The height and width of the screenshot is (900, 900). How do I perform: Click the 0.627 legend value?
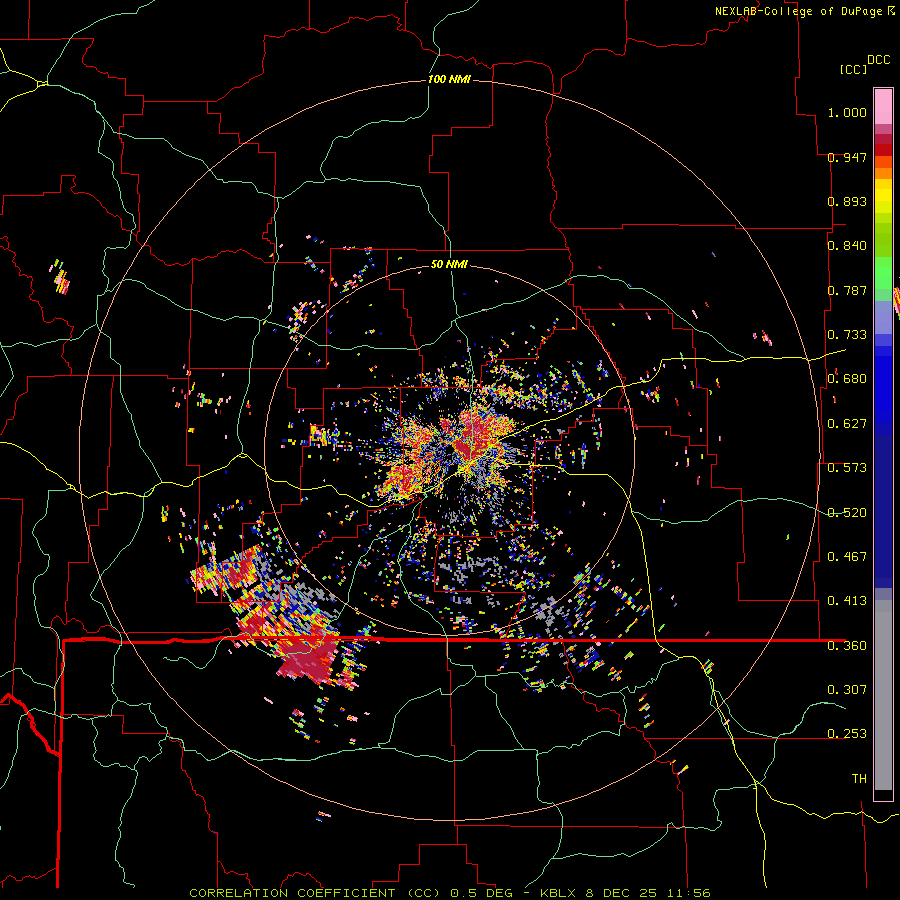tap(847, 424)
